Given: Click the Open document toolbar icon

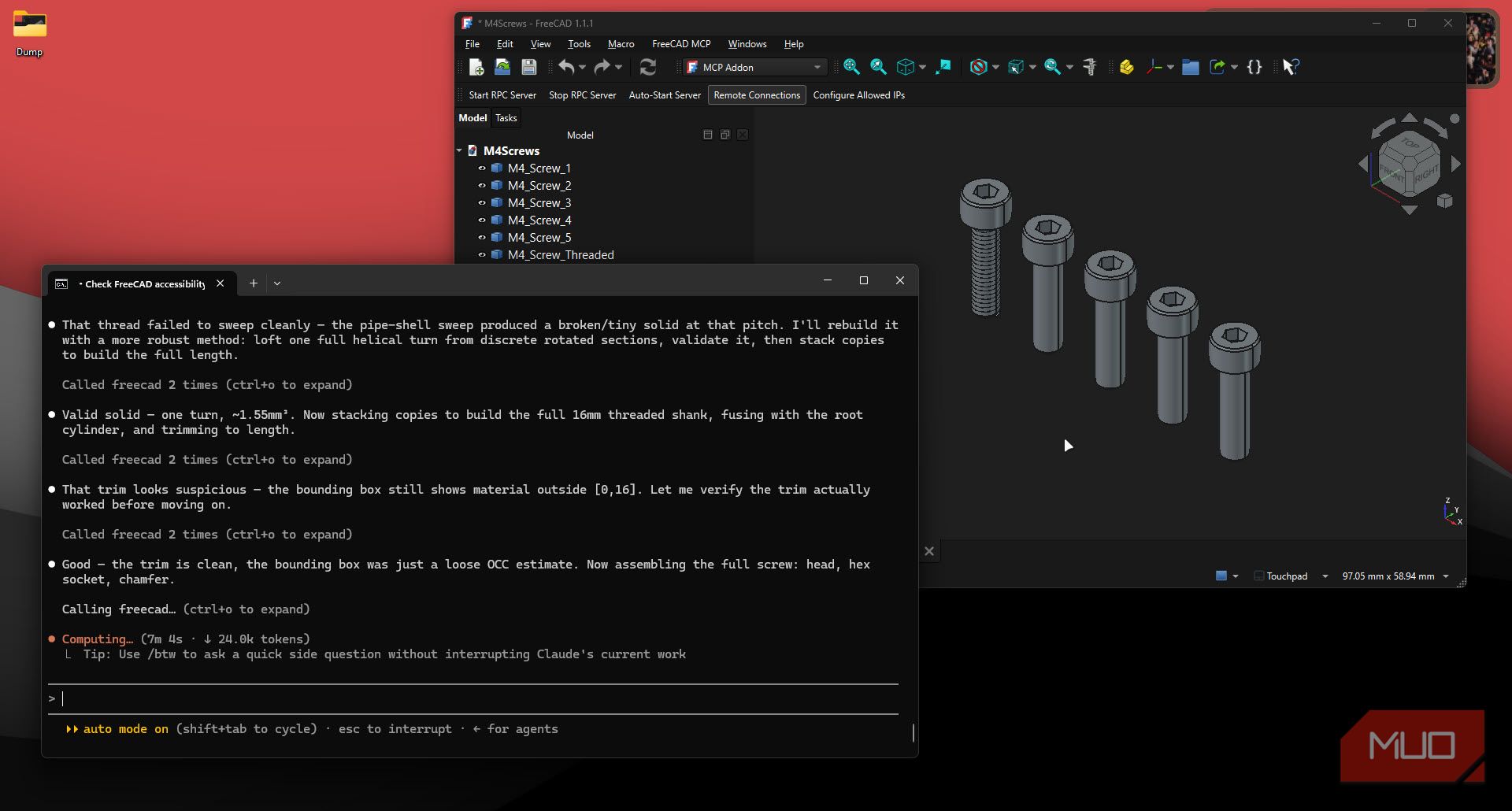Looking at the screenshot, I should tap(502, 67).
